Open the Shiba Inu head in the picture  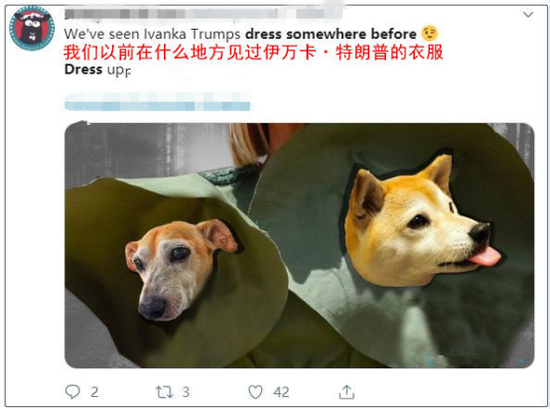click(421, 221)
